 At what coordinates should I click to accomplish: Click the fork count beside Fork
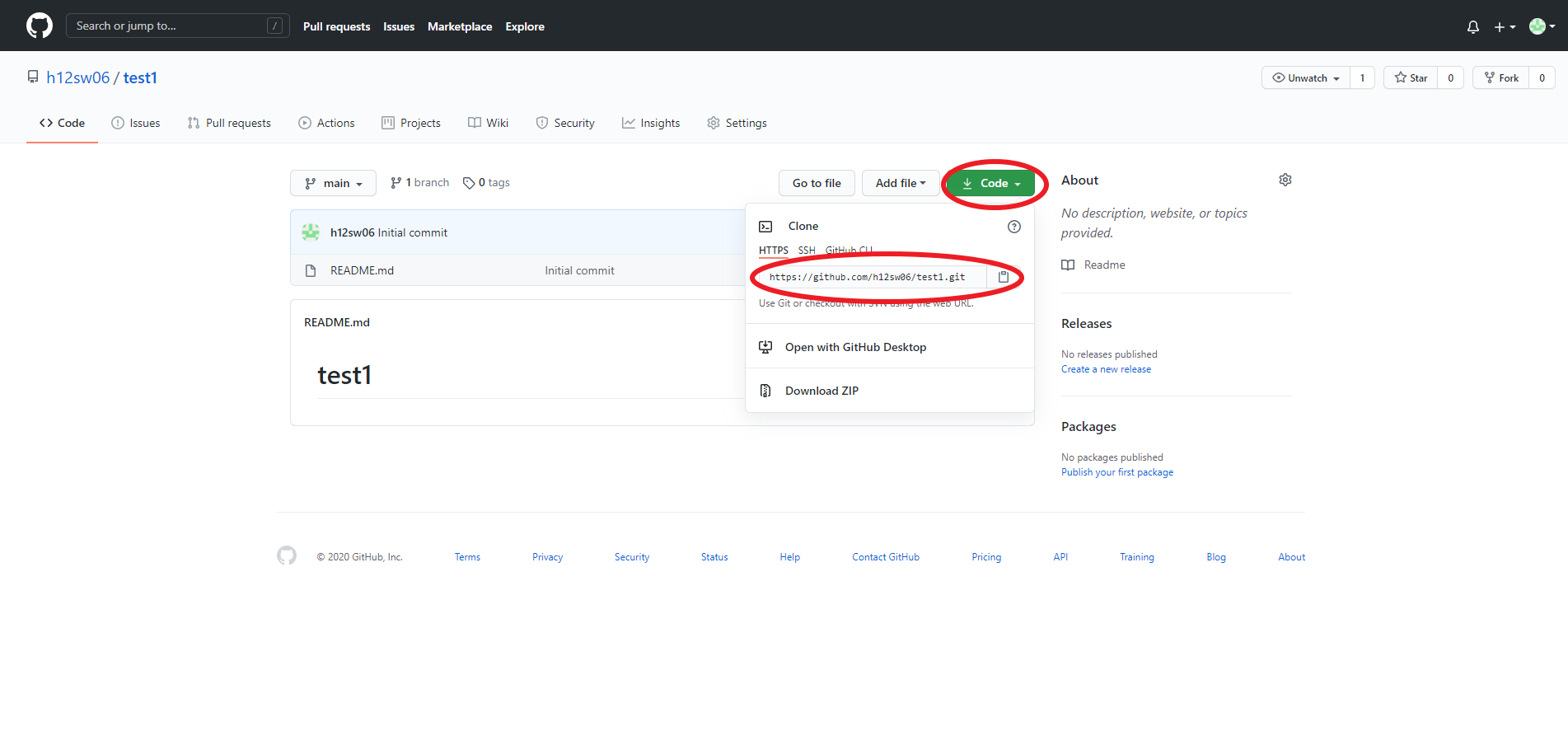(1542, 78)
